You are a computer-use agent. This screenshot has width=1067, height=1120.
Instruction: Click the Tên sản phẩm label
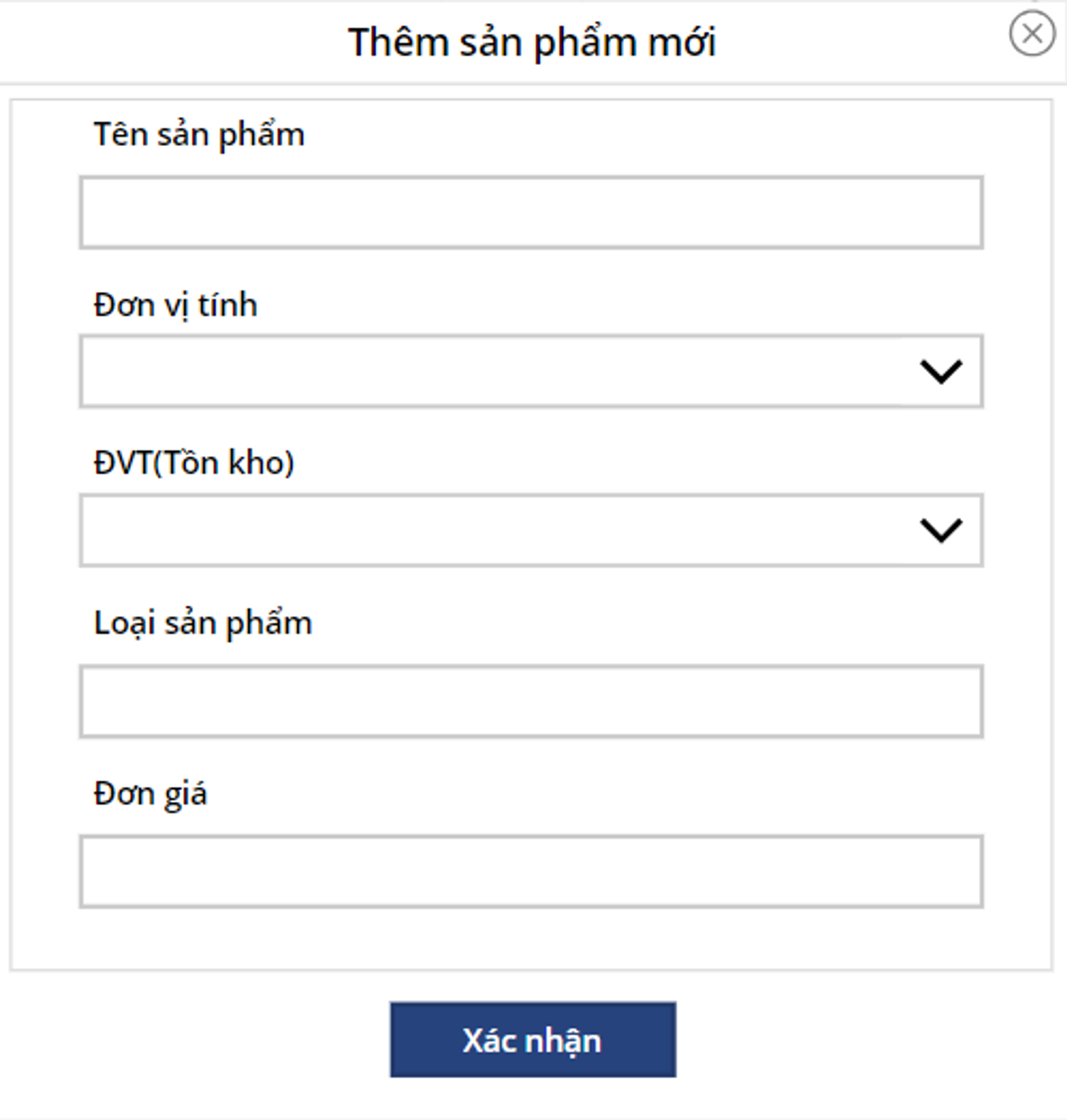pos(199,135)
